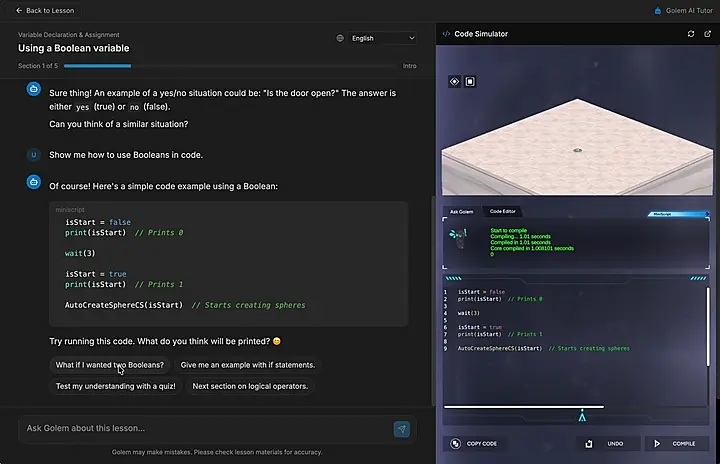Open the English language dropdown
The image size is (720, 464).
click(382, 38)
